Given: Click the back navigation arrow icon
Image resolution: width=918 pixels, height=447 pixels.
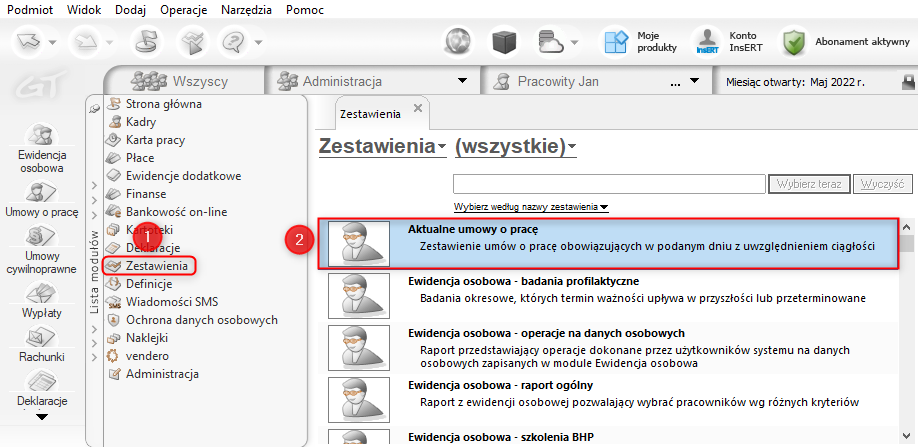Looking at the screenshot, I should 29,42.
